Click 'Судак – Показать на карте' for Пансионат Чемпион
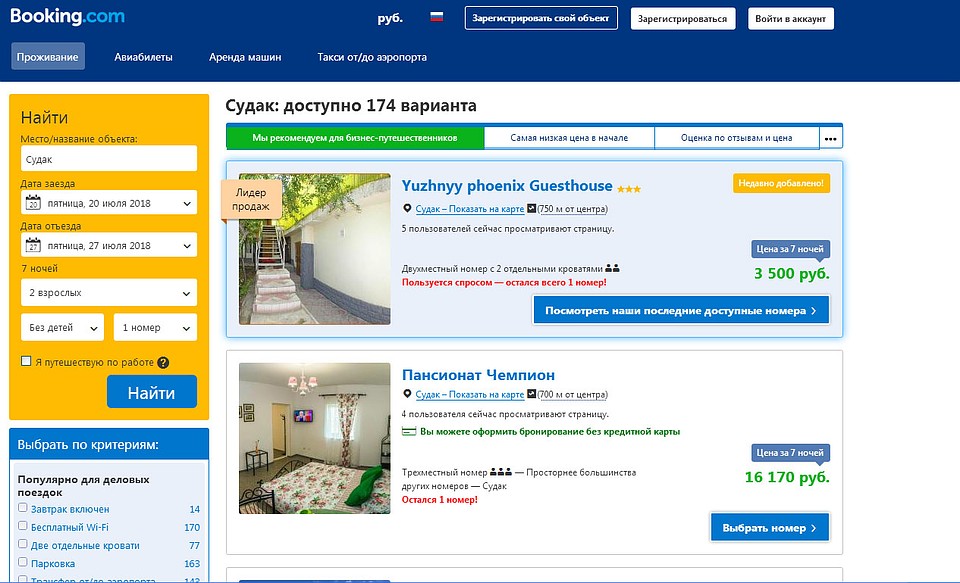The height and width of the screenshot is (583, 960). tap(470, 394)
